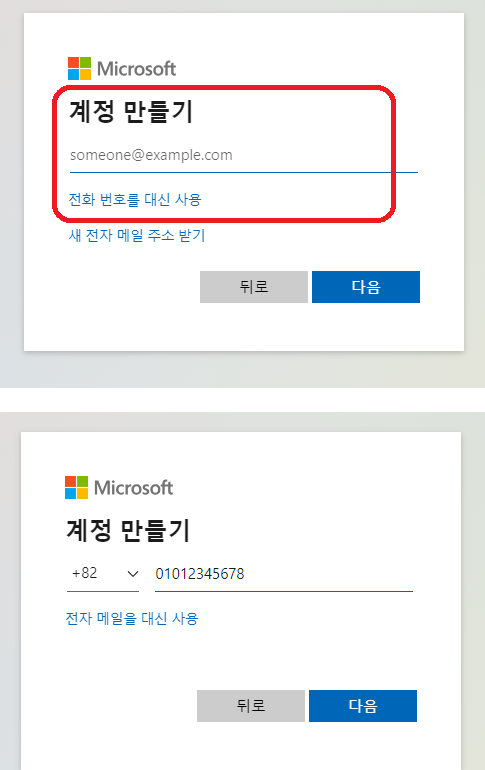The width and height of the screenshot is (485, 770).
Task: Click the phone number field with 01012345678
Action: pos(284,574)
